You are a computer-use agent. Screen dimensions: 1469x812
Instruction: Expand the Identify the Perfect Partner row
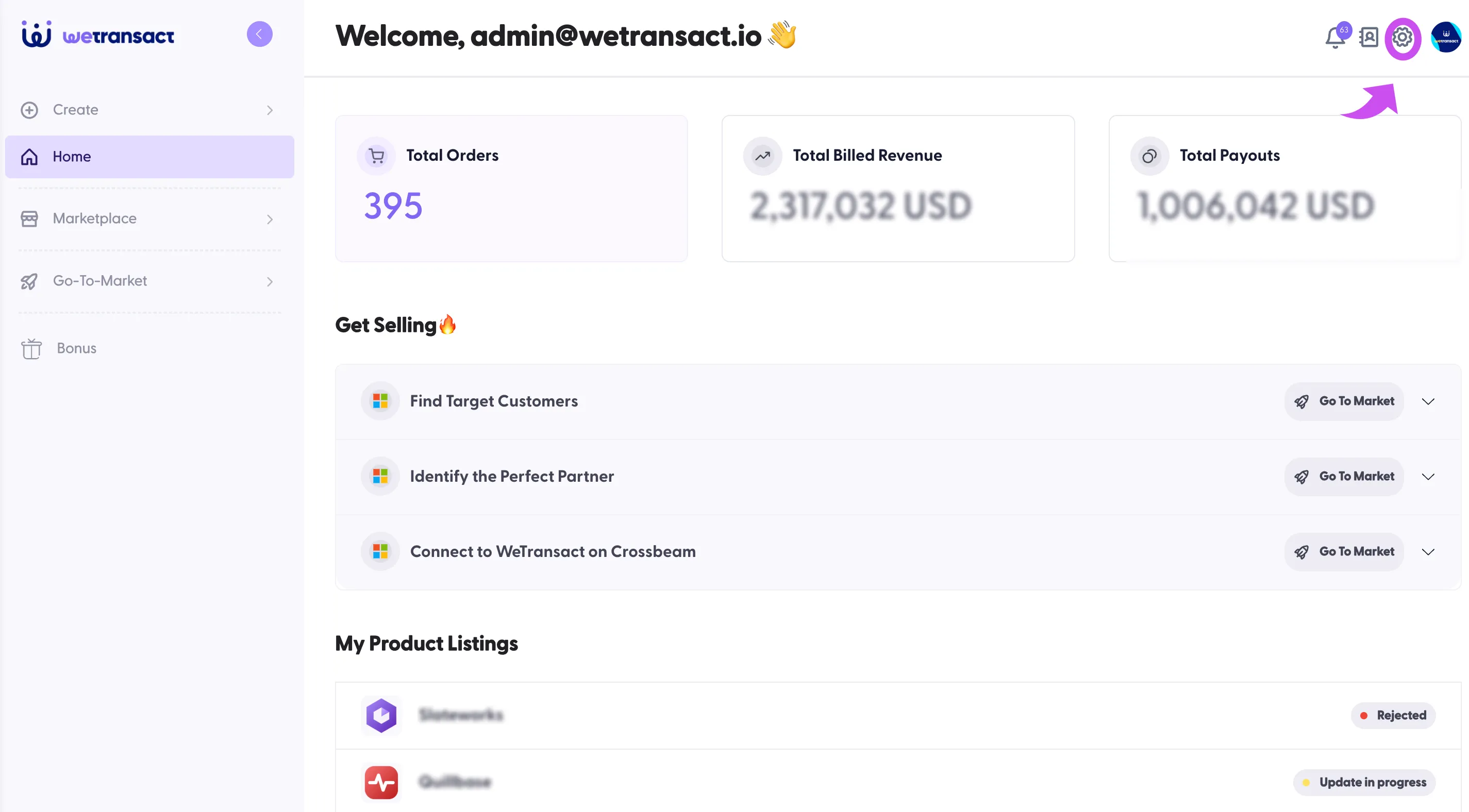[x=1428, y=477]
